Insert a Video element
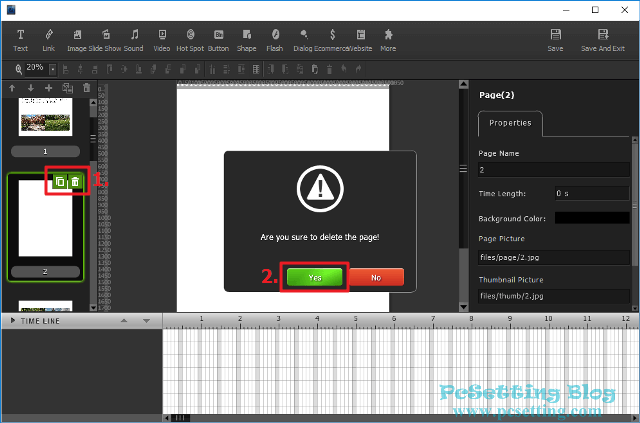640x423 pixels. tap(161, 39)
